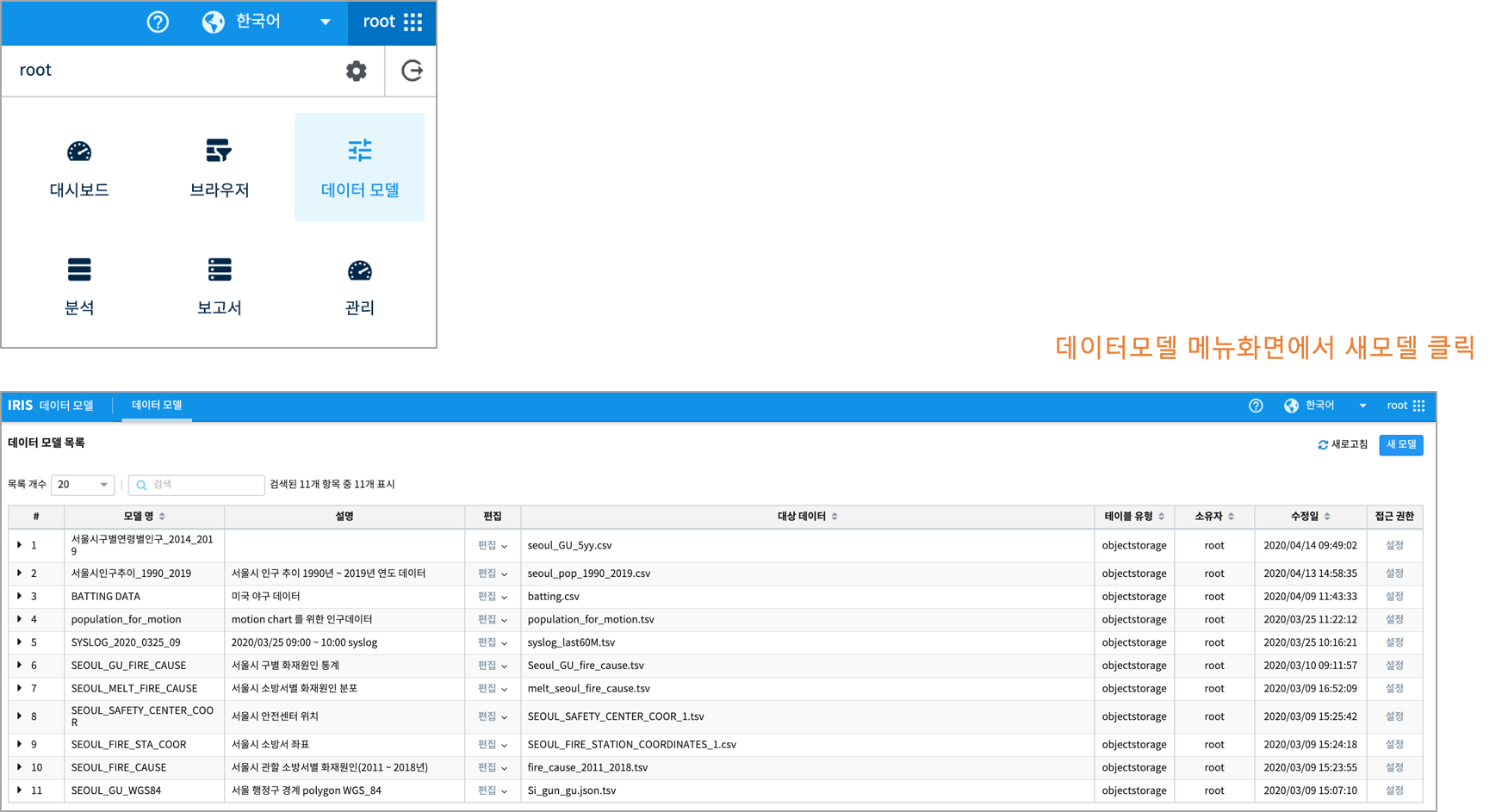Sort by 모델 명 column header
The height and width of the screenshot is (812, 1508).
coord(144,517)
